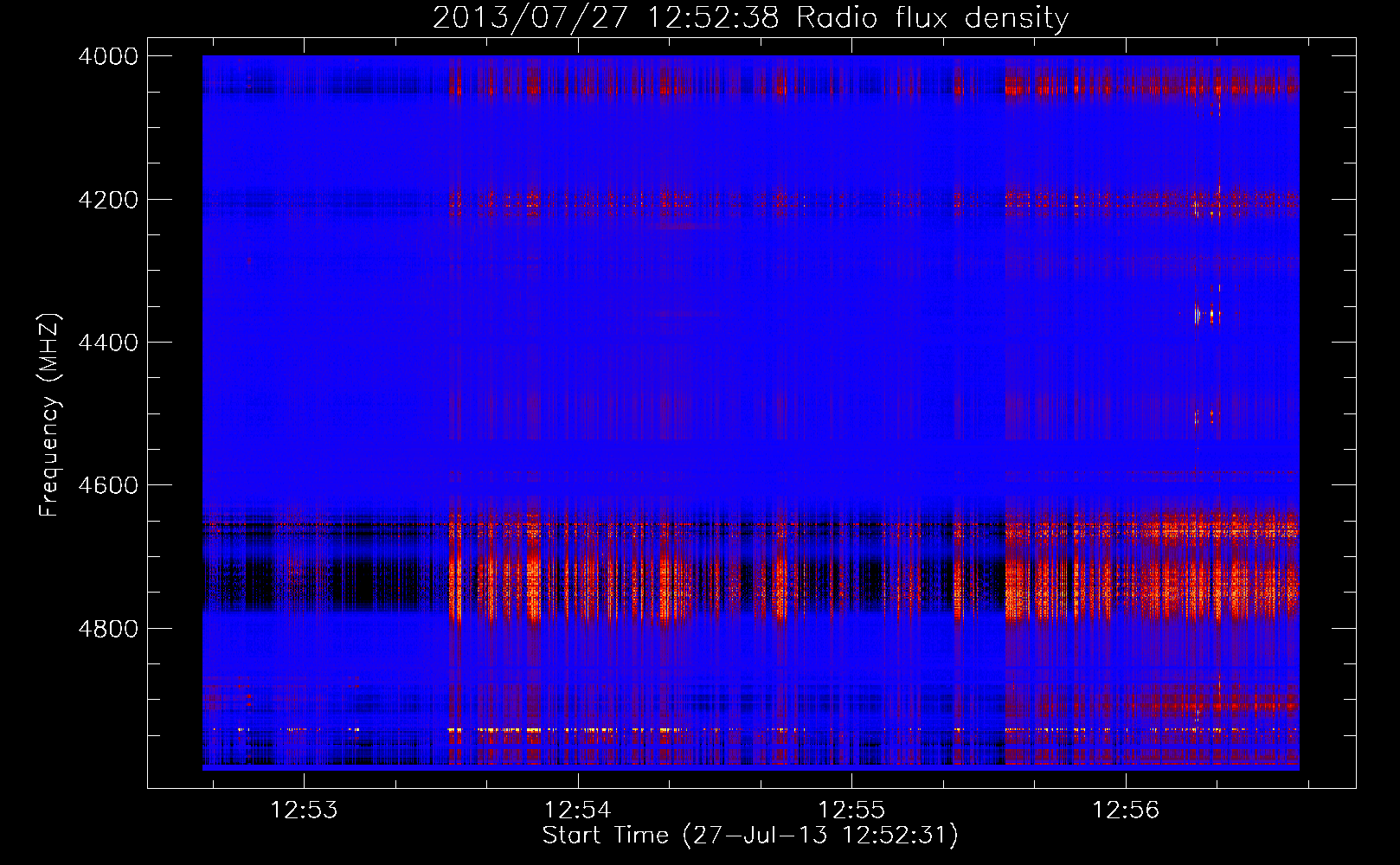Click the 4200 frequency tick label
The height and width of the screenshot is (865, 1400).
click(x=108, y=200)
